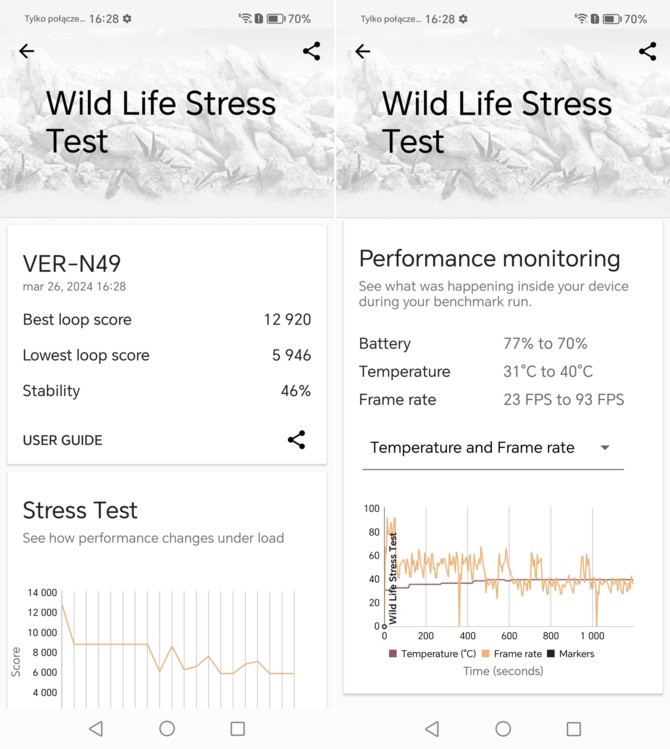This screenshot has height=749, width=670.
Task: Tap the left screen's Android home circle
Action: 167,728
